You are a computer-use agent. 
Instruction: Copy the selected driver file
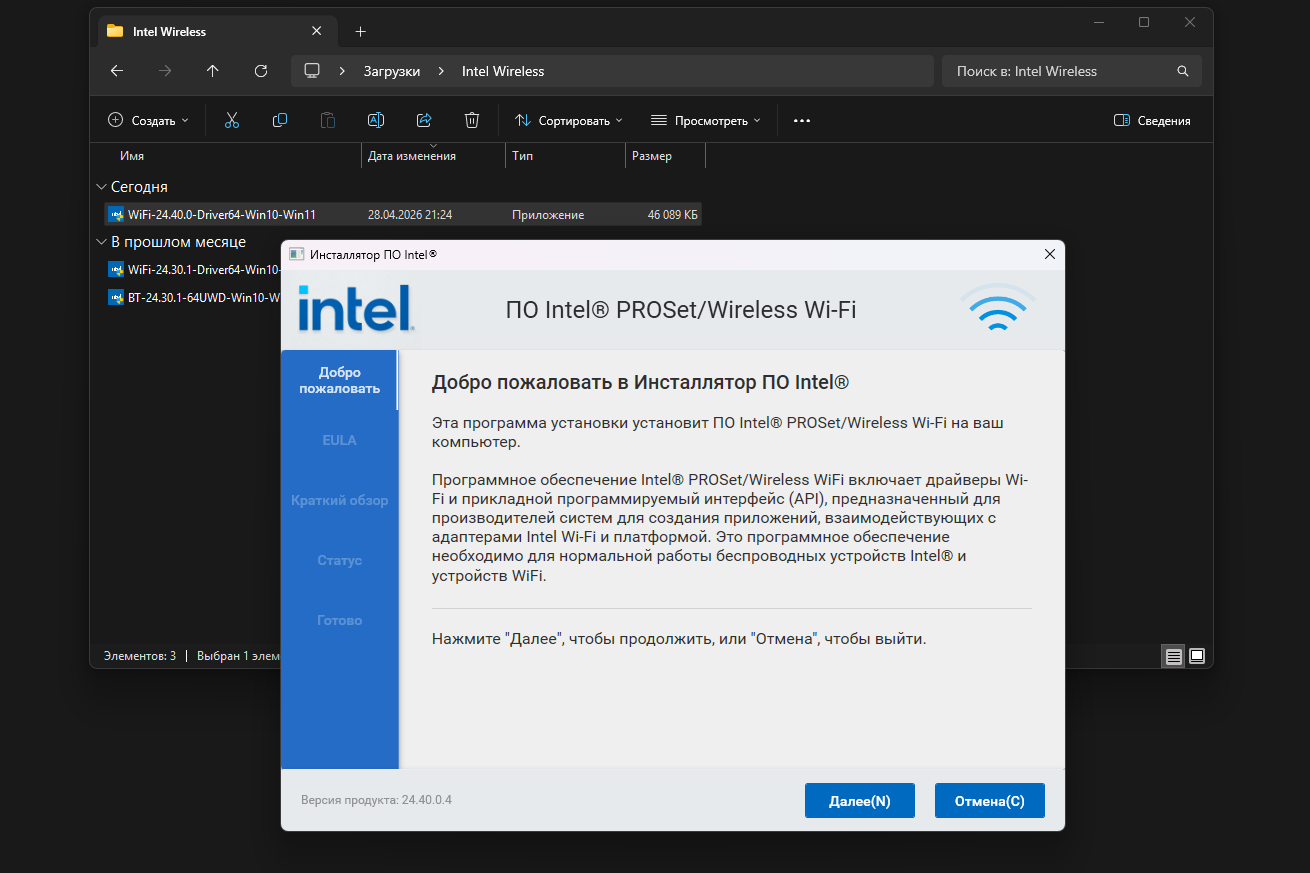[280, 119]
